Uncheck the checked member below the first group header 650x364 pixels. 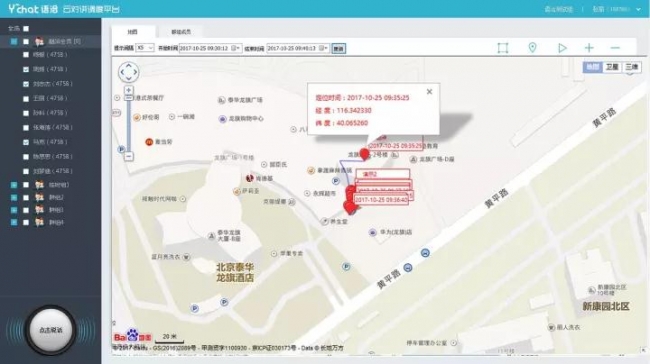(26, 69)
